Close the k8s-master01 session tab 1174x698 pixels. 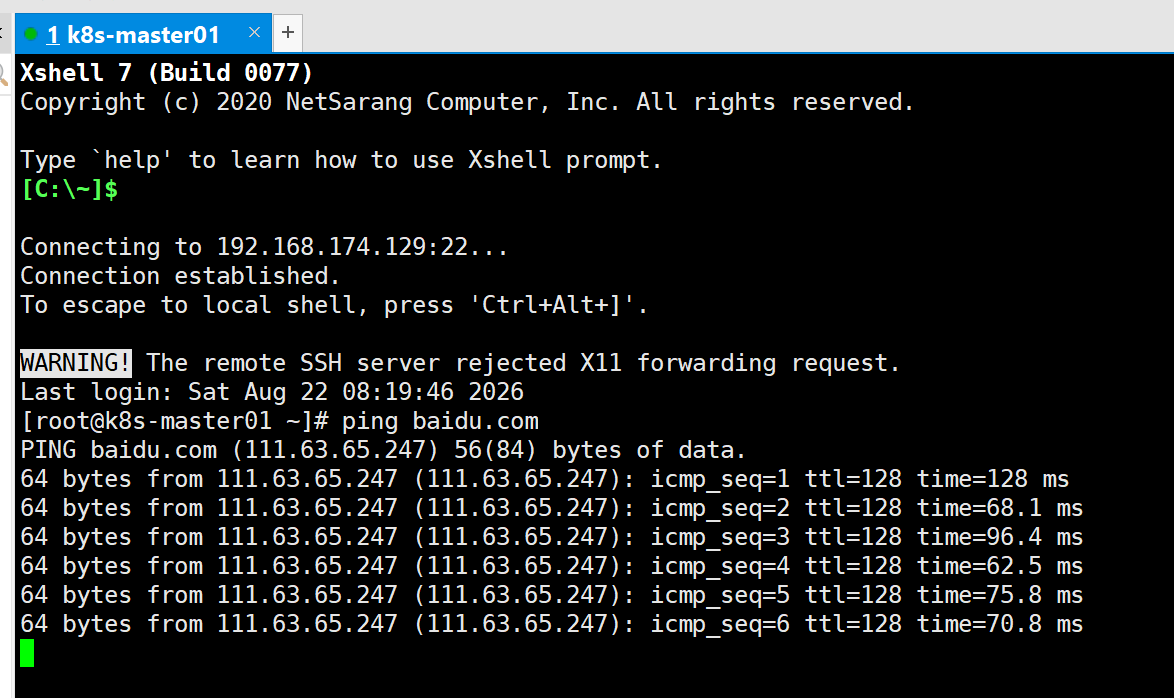(254, 32)
